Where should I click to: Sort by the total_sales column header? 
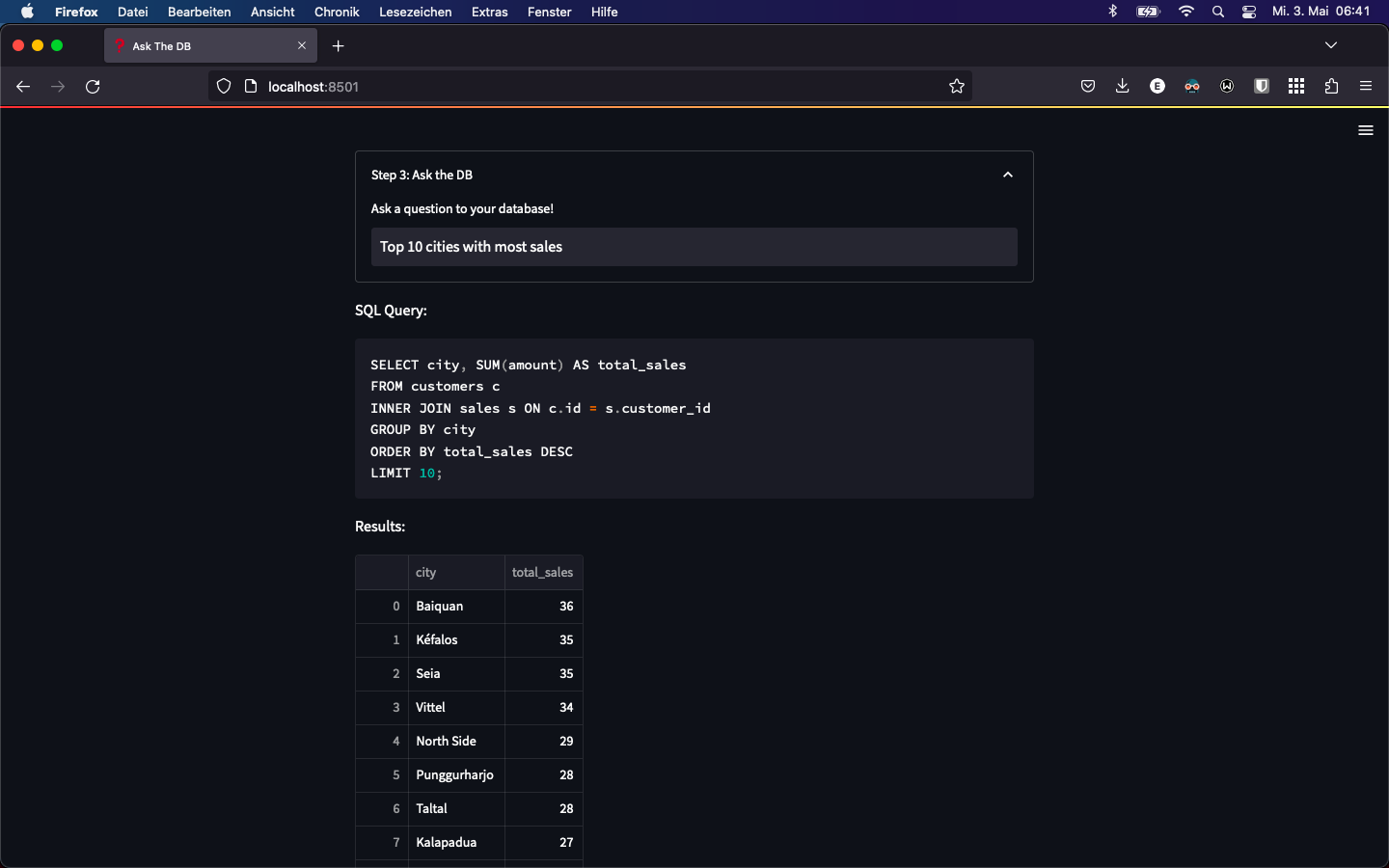543,572
